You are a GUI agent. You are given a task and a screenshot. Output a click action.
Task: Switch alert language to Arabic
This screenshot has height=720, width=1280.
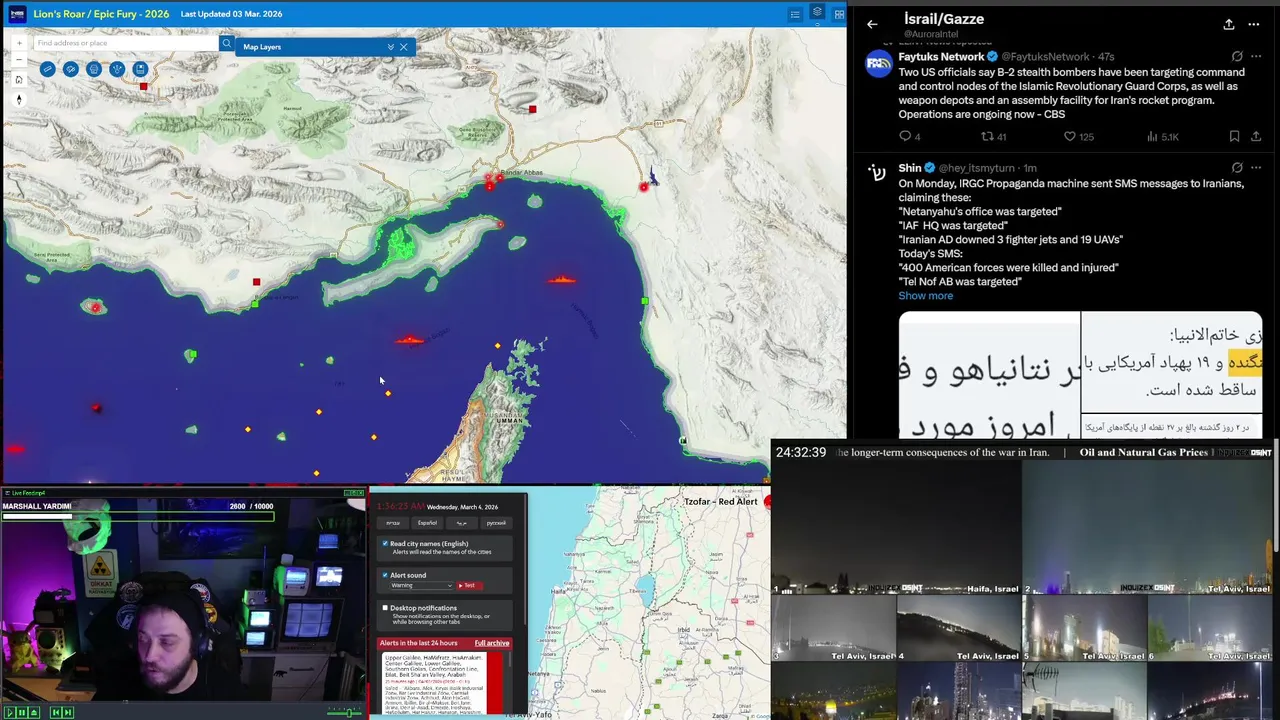461,523
